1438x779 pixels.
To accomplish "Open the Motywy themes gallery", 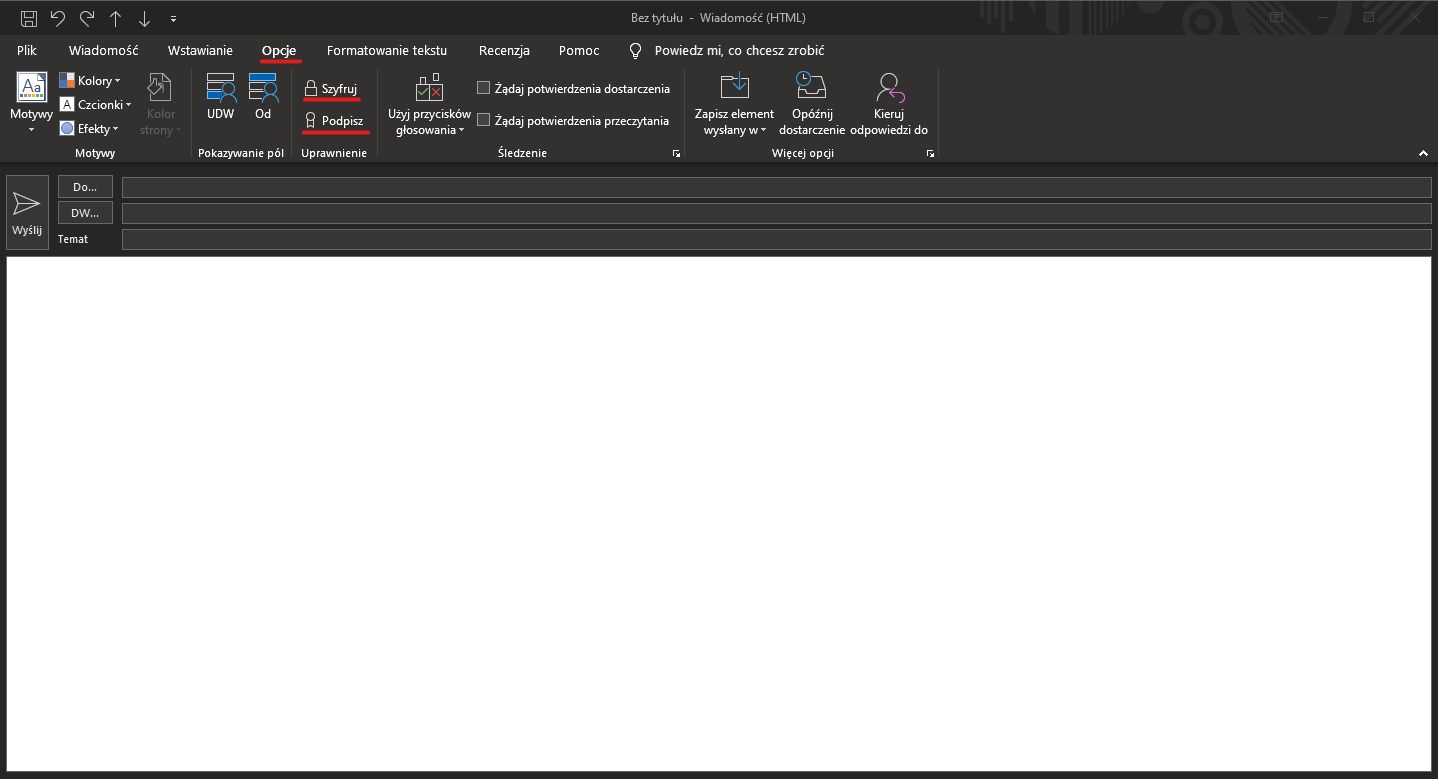I will pyautogui.click(x=31, y=104).
